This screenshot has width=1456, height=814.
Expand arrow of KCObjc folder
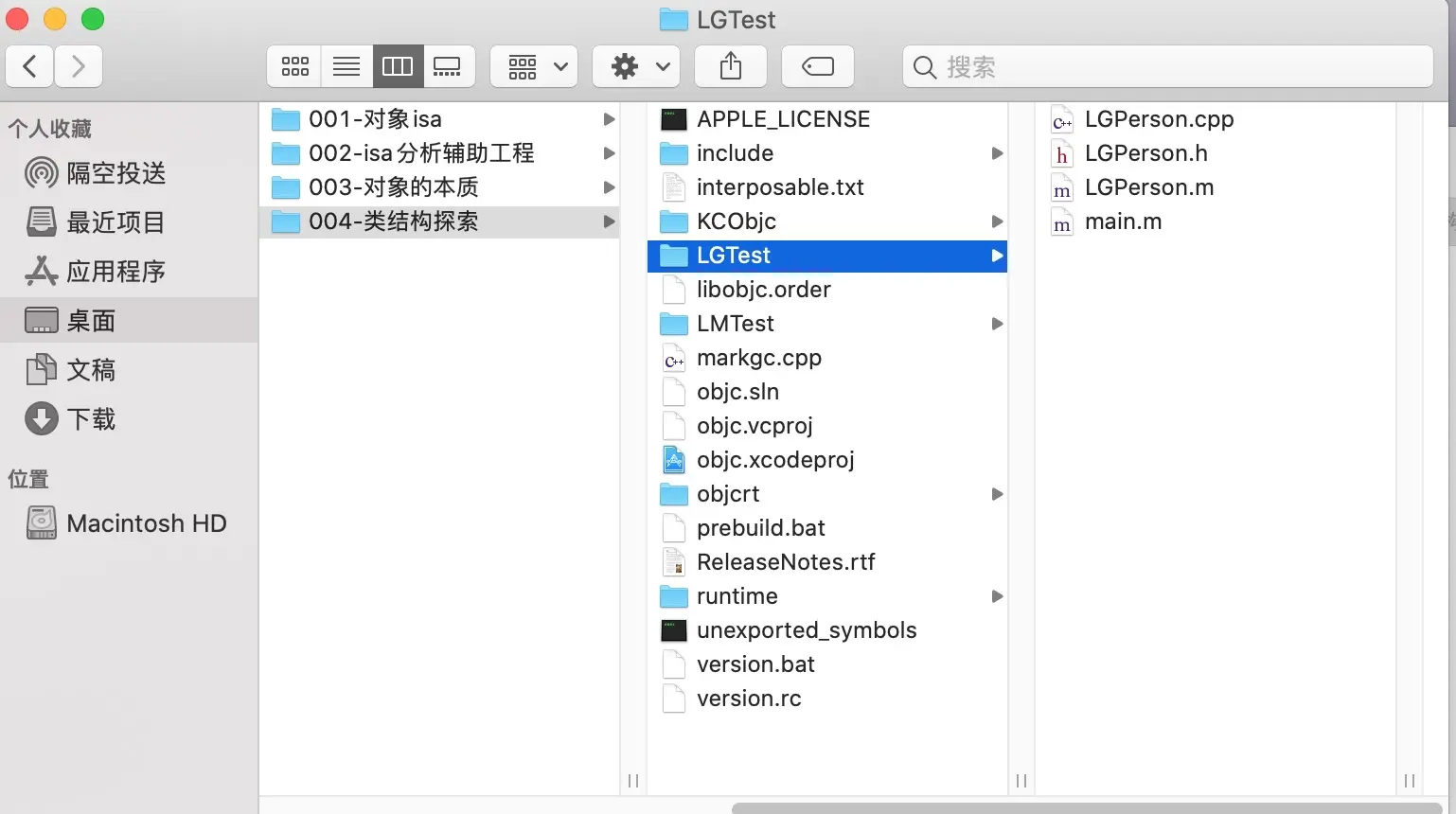[x=997, y=221]
